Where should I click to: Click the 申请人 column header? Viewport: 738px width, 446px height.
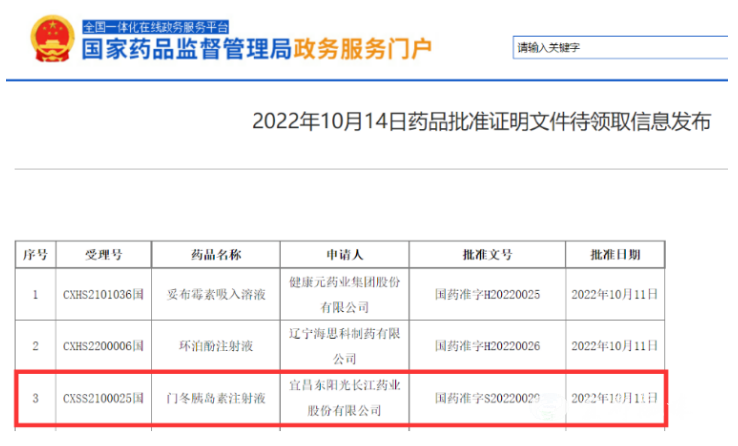click(x=344, y=255)
